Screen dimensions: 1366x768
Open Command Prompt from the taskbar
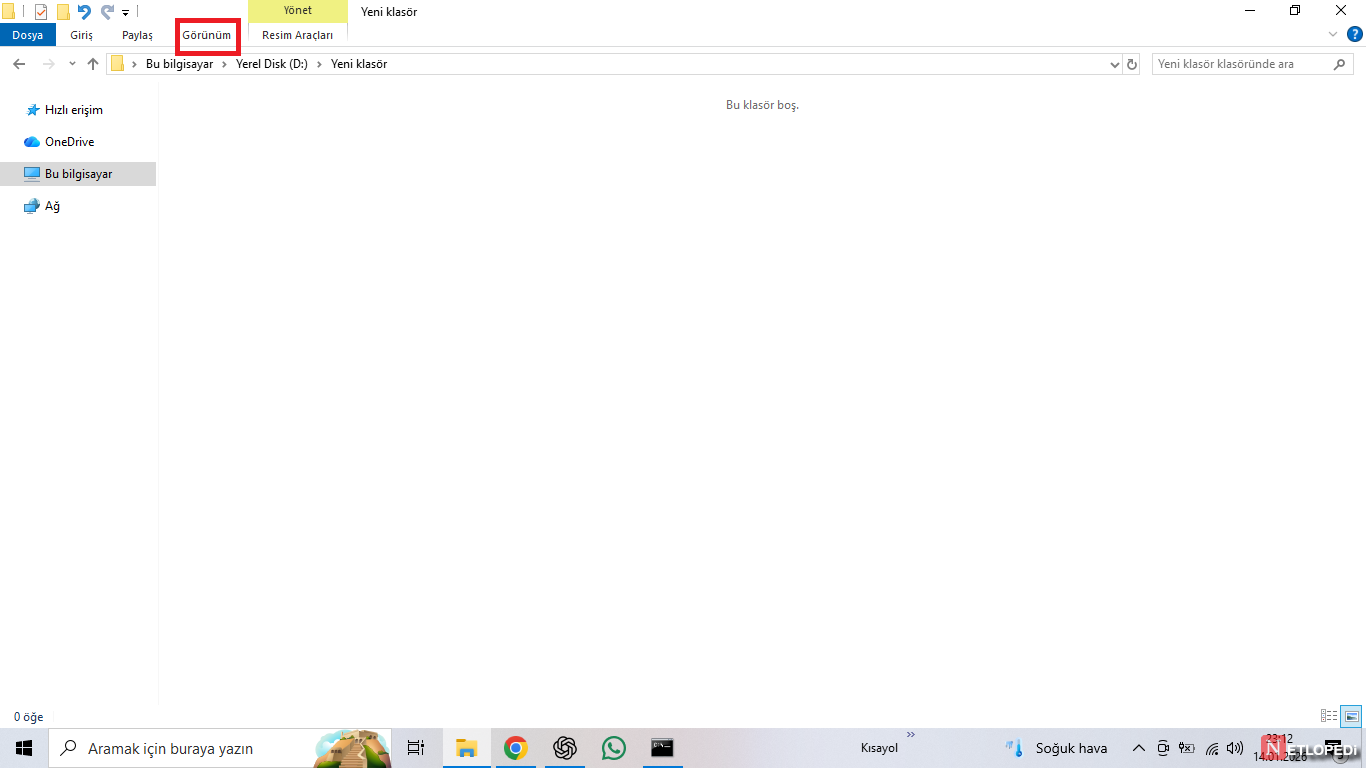662,748
